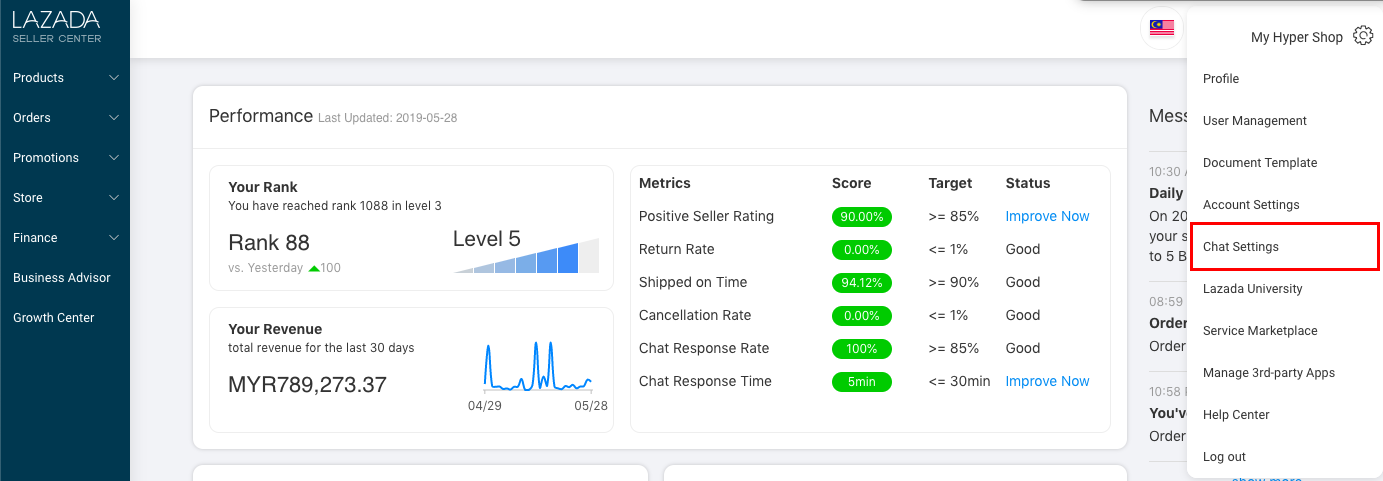This screenshot has width=1383, height=481.
Task: Click the Status column header
Action: 1028,183
